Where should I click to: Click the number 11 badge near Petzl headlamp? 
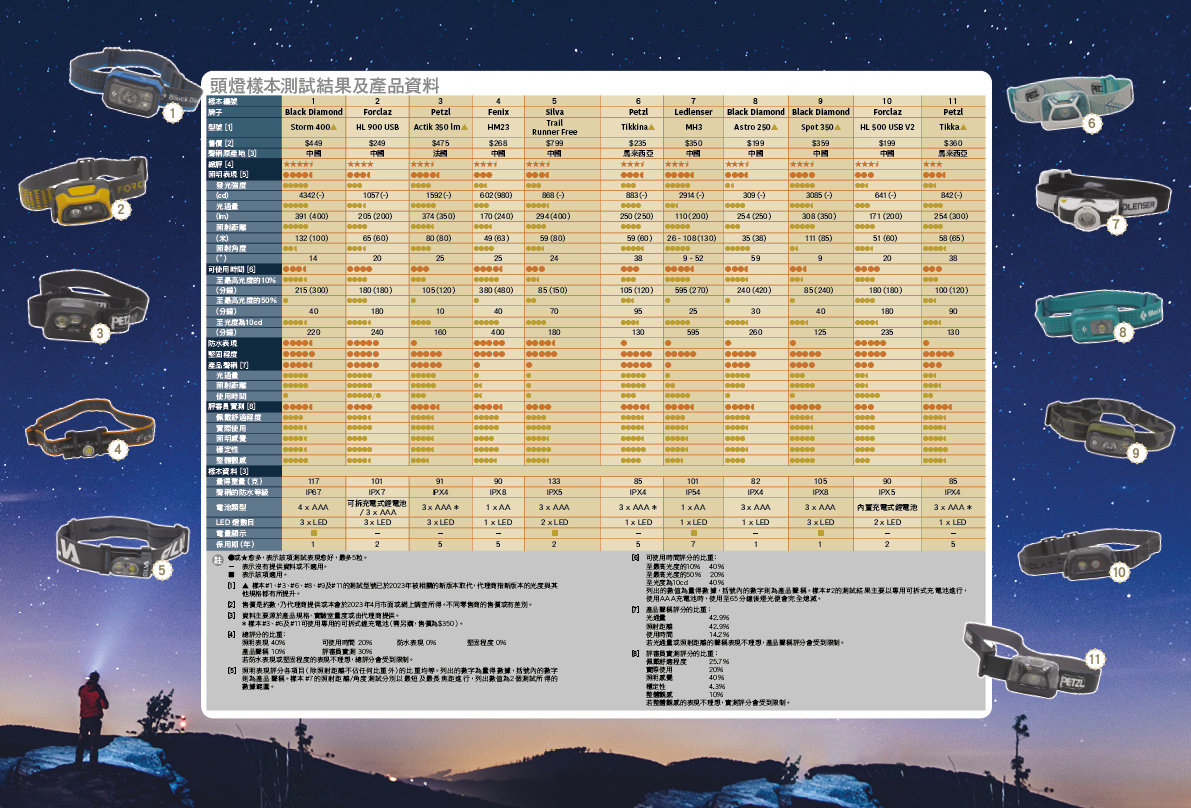tap(1094, 659)
